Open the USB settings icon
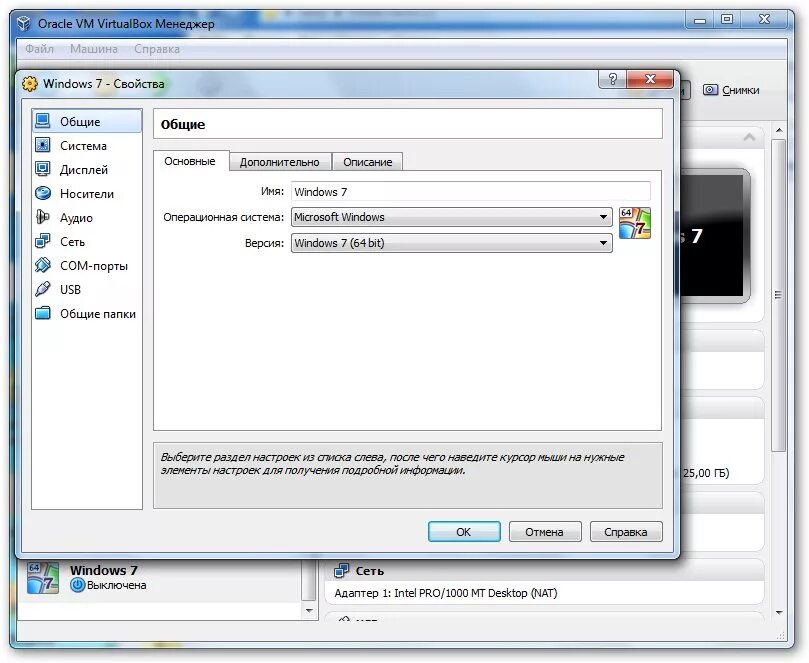The height and width of the screenshot is (663, 809). click(x=43, y=289)
